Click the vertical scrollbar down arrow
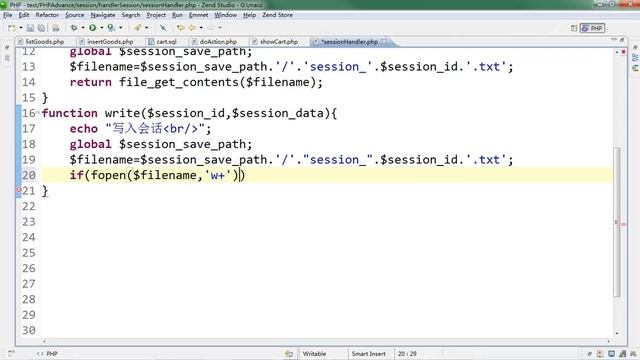Viewport: 640px width, 360px height. click(617, 333)
